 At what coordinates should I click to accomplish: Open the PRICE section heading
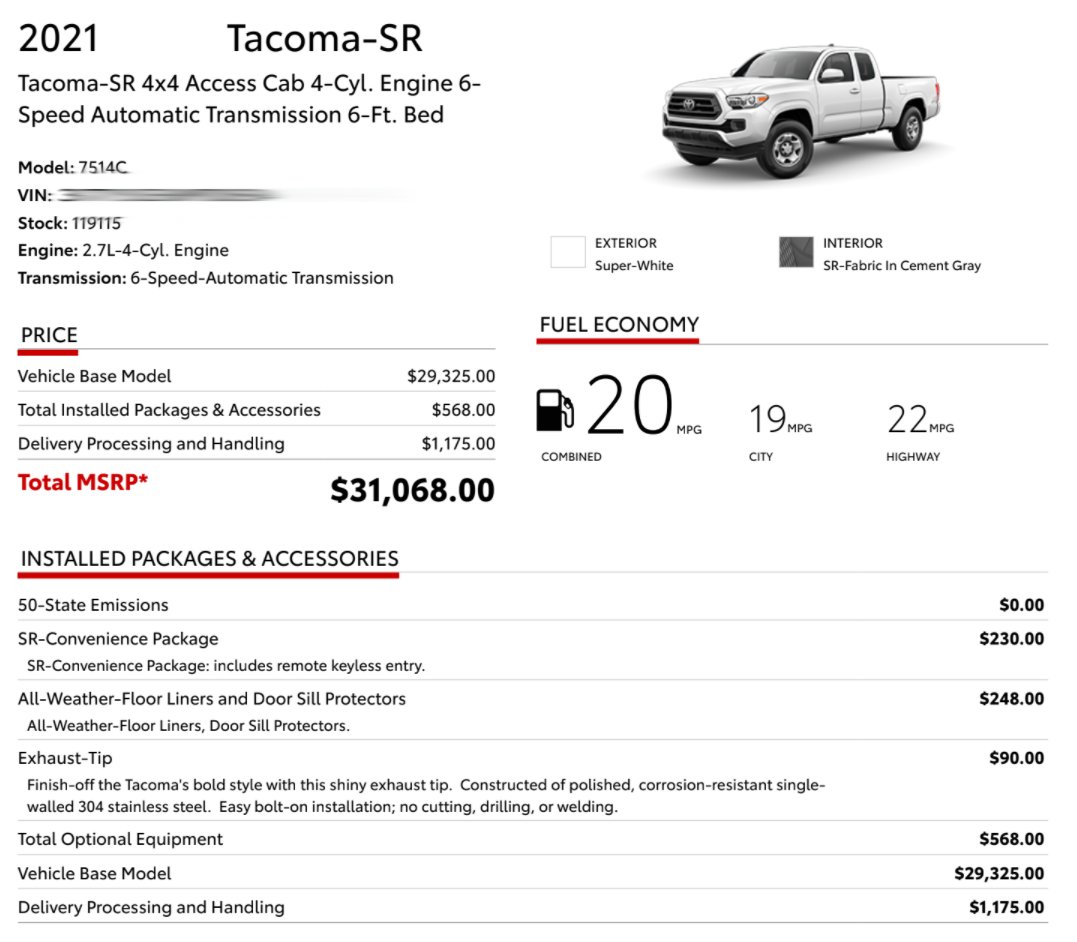(49, 335)
